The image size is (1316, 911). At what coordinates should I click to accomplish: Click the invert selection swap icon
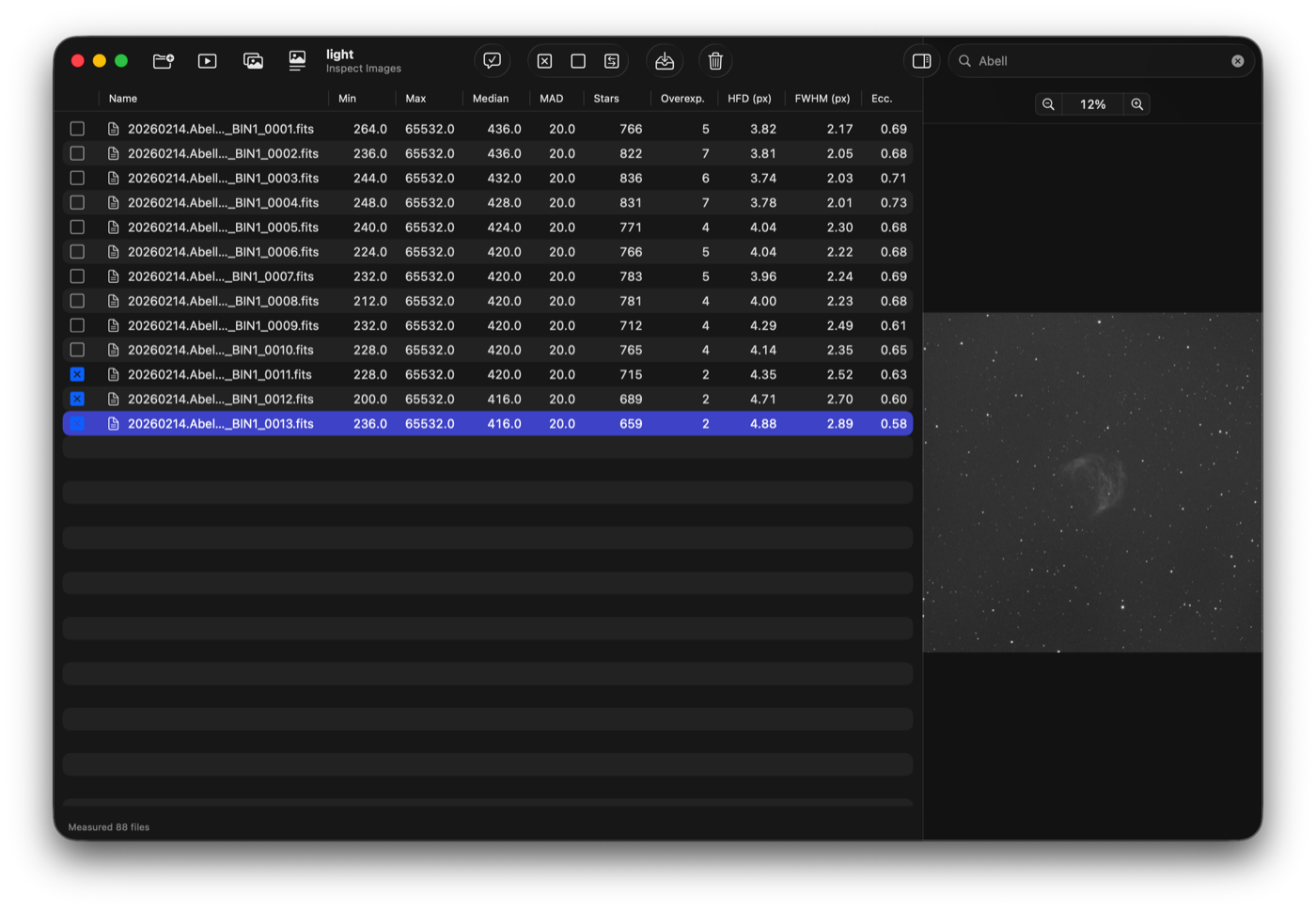pyautogui.click(x=612, y=61)
